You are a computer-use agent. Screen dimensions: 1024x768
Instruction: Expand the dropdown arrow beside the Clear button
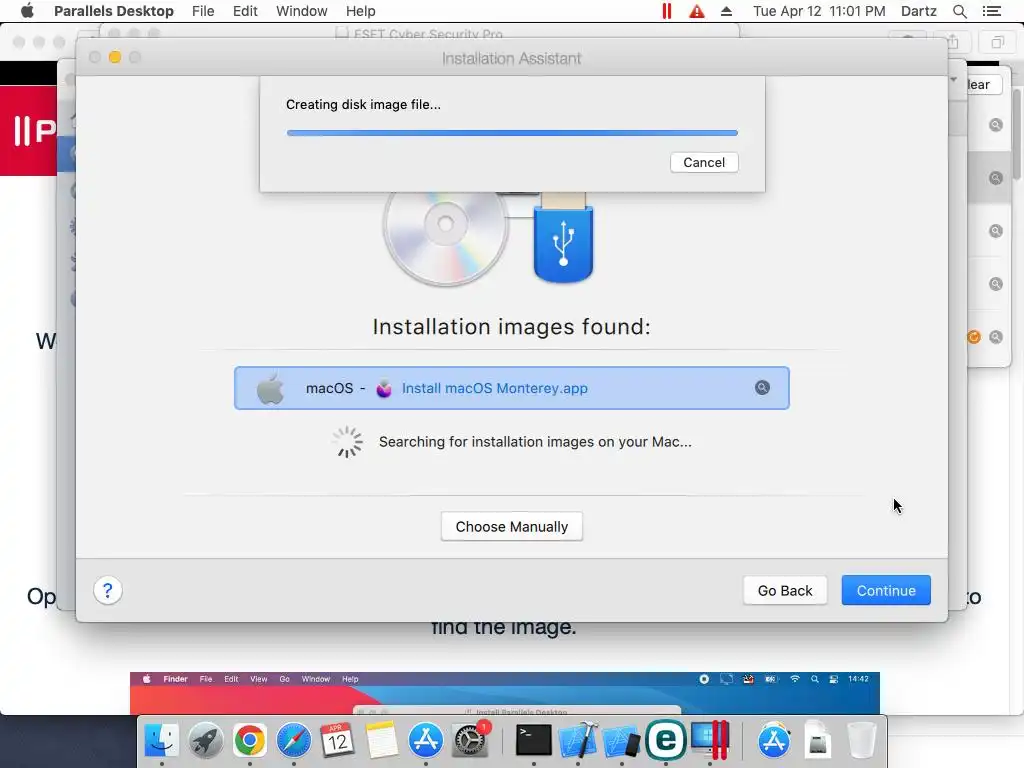954,80
